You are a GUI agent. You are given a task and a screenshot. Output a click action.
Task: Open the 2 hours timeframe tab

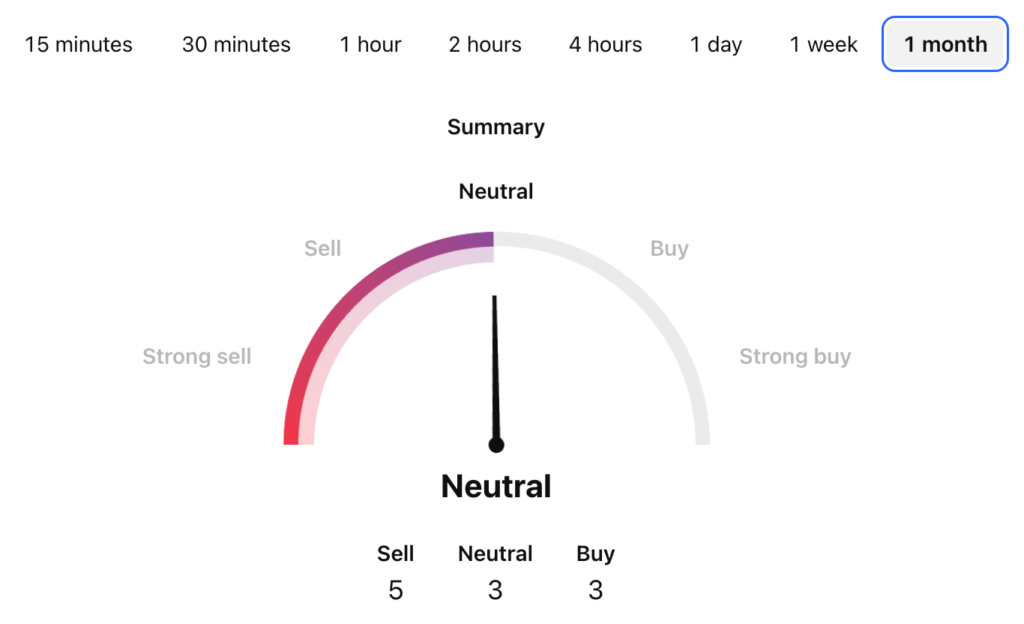point(485,45)
